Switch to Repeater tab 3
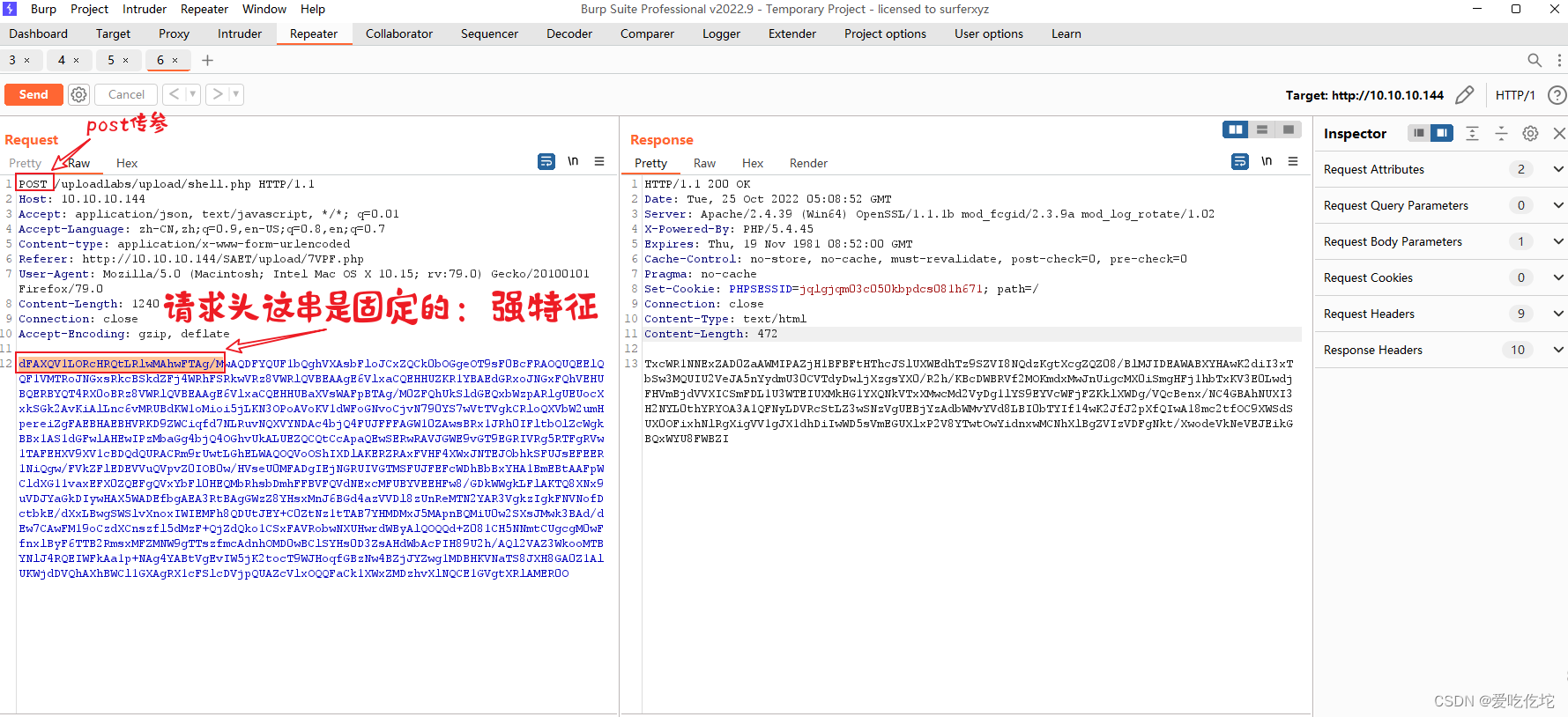The width and height of the screenshot is (1568, 717). (12, 60)
